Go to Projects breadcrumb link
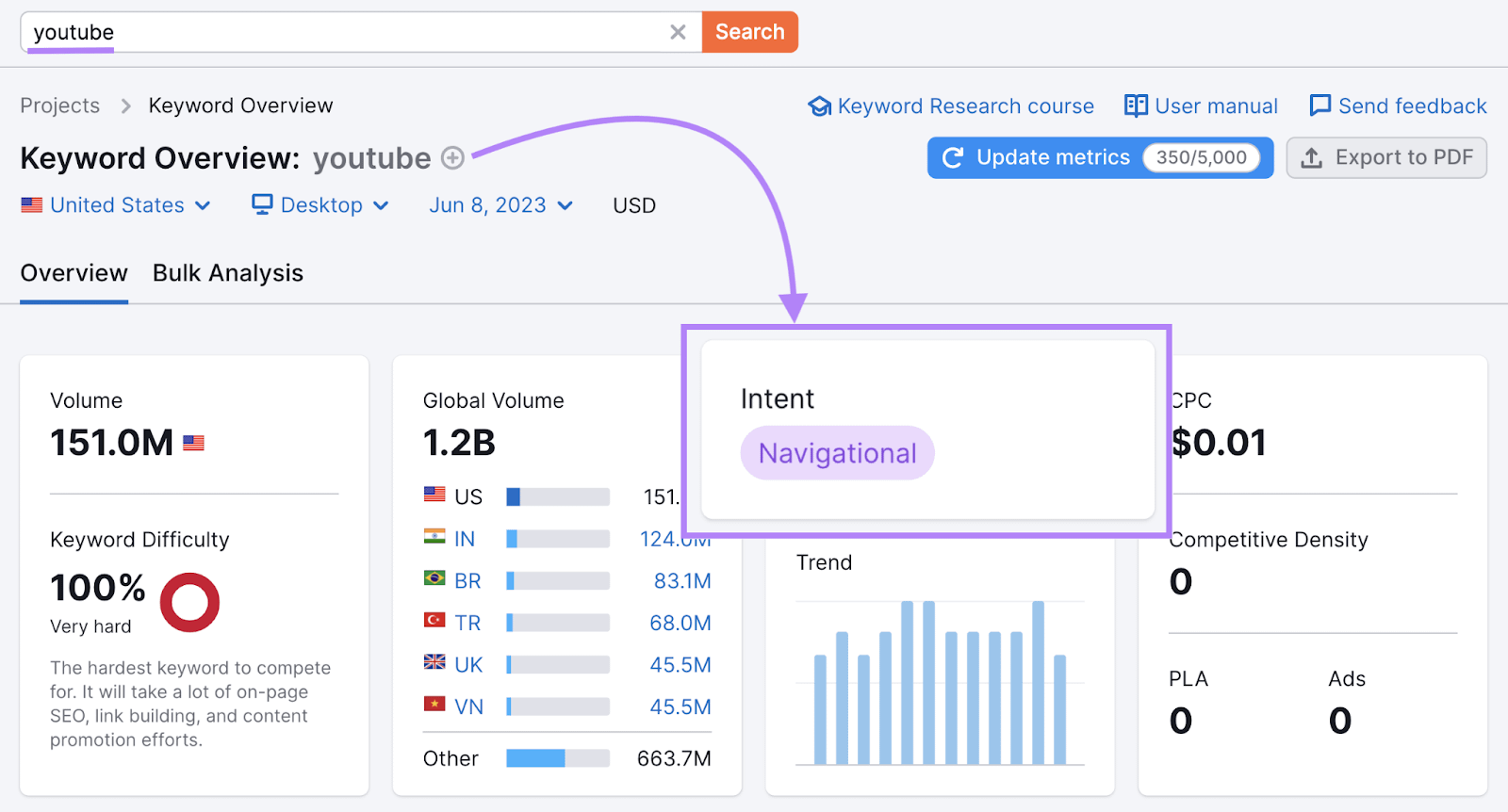Viewport: 1508px width, 812px height. click(60, 106)
